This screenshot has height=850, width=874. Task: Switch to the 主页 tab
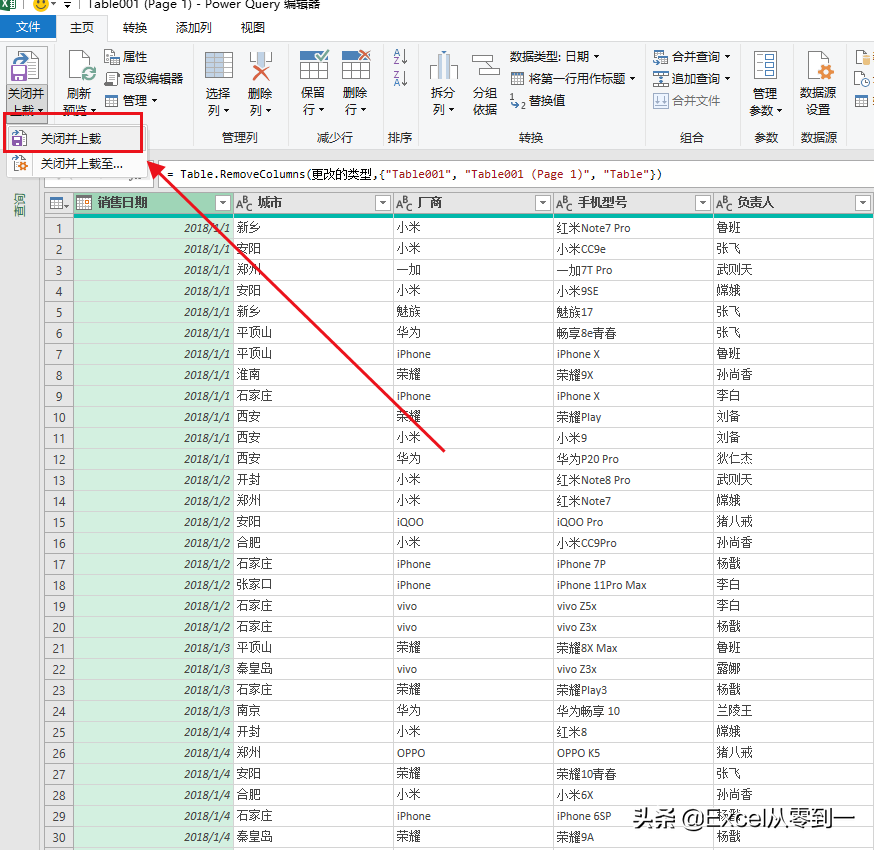[x=82, y=28]
